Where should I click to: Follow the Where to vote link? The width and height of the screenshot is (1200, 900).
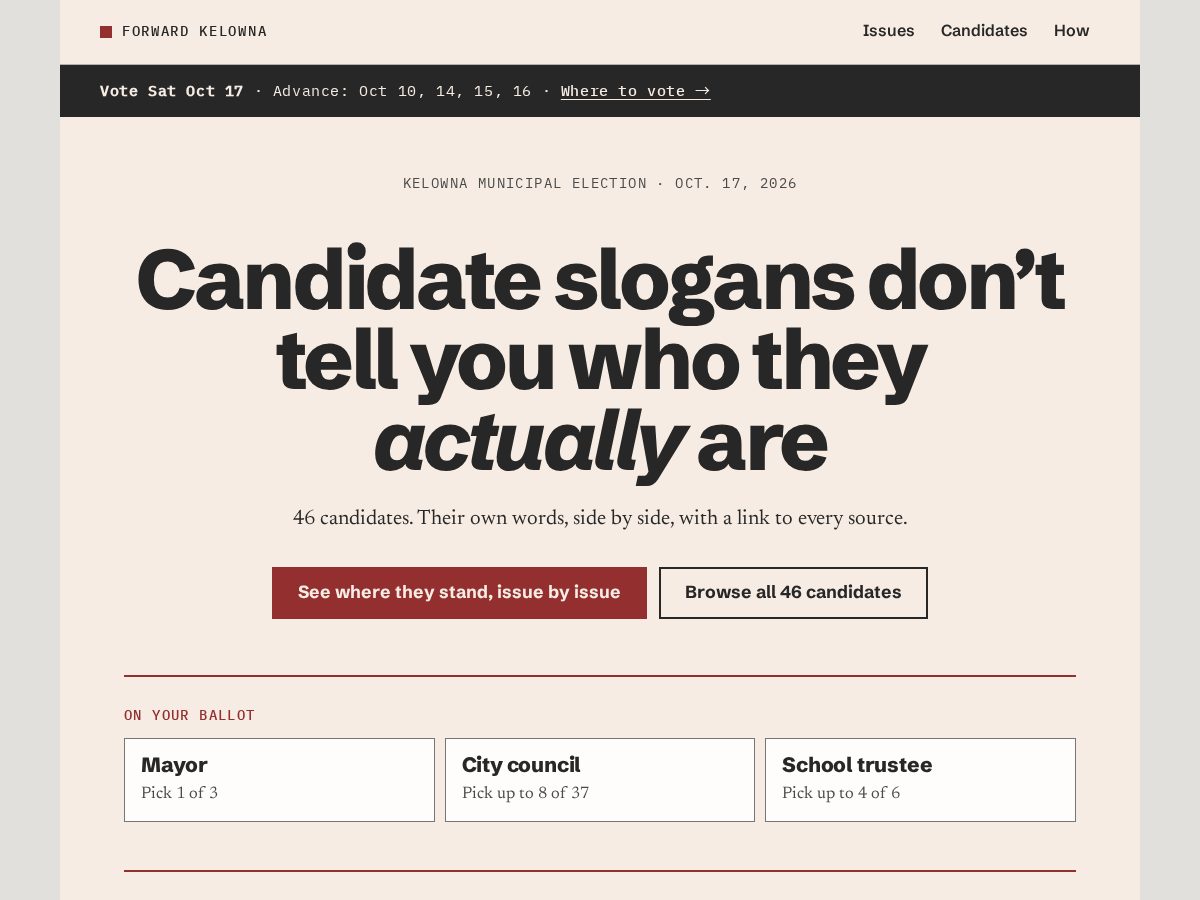[635, 91]
